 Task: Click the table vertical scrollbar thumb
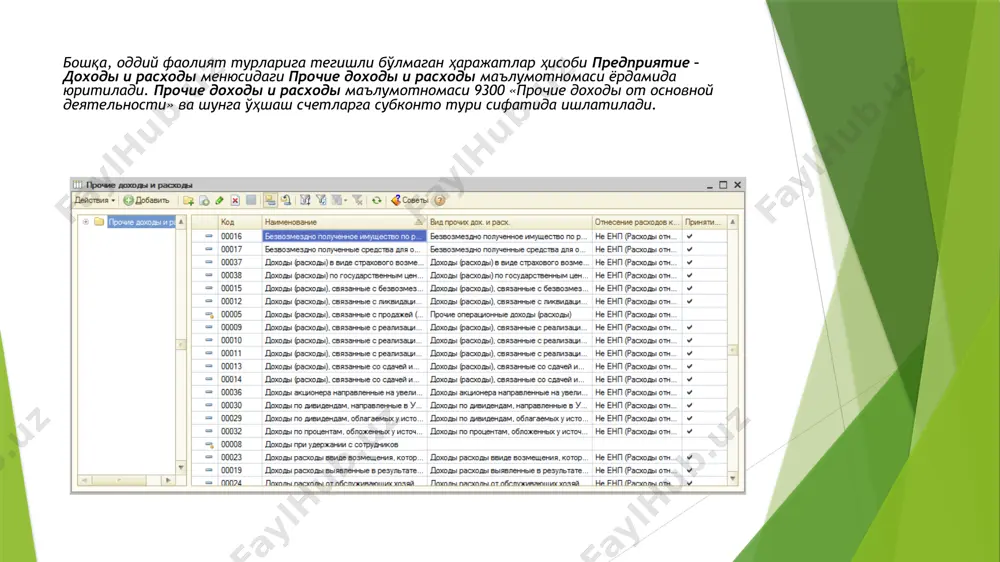tap(733, 350)
